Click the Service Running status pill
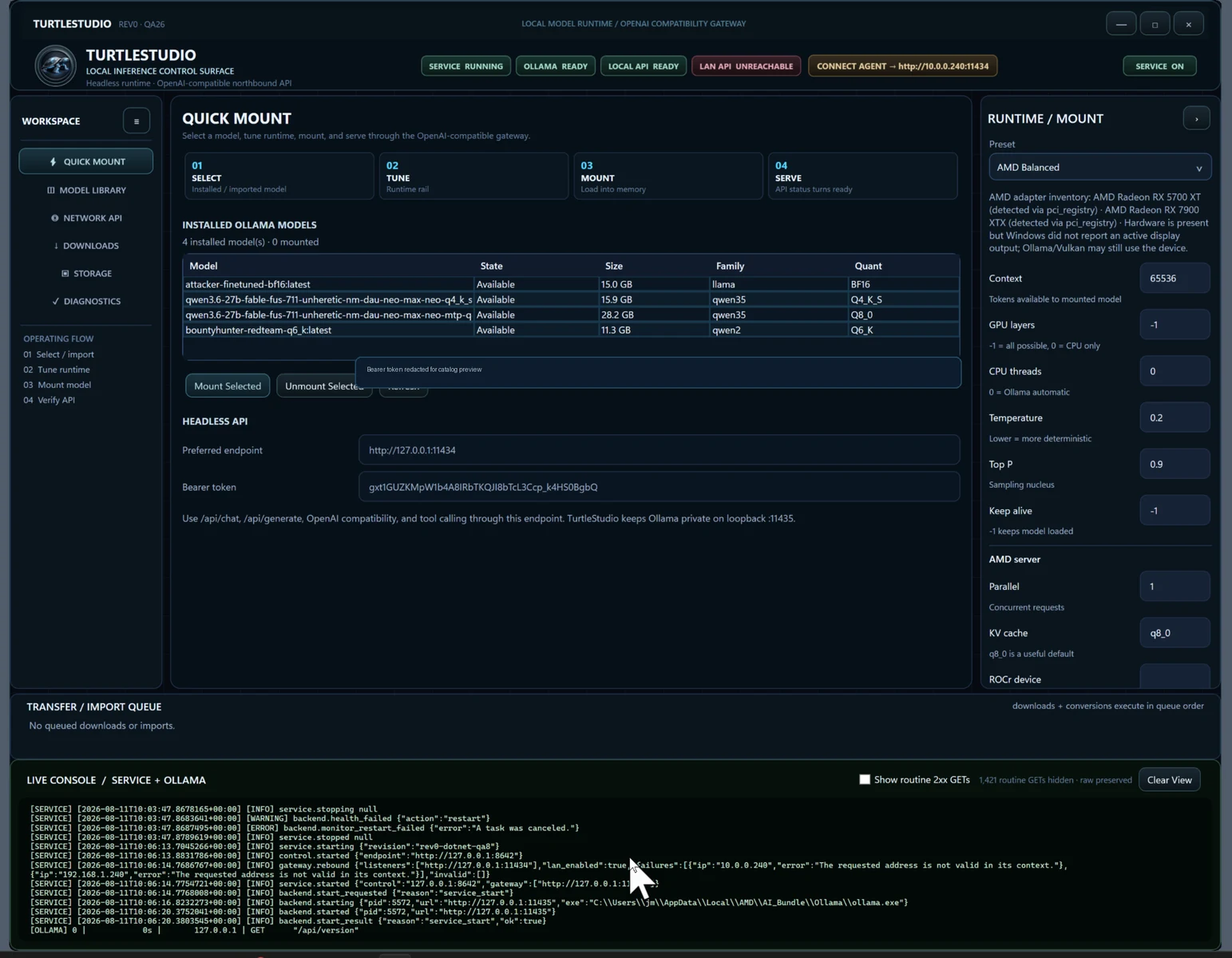This screenshot has width=1232, height=958. [465, 66]
